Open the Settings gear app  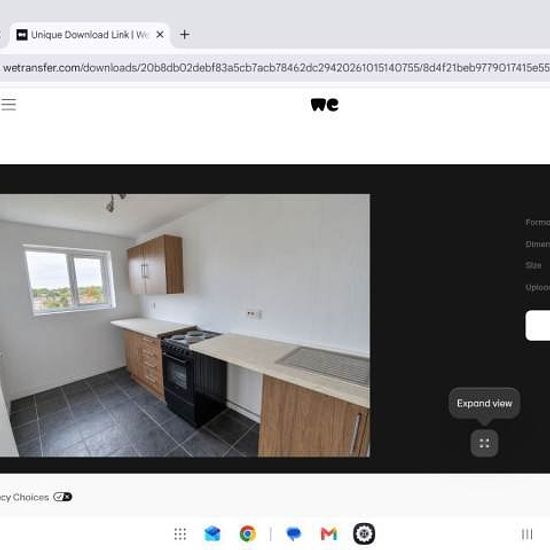[x=364, y=534]
